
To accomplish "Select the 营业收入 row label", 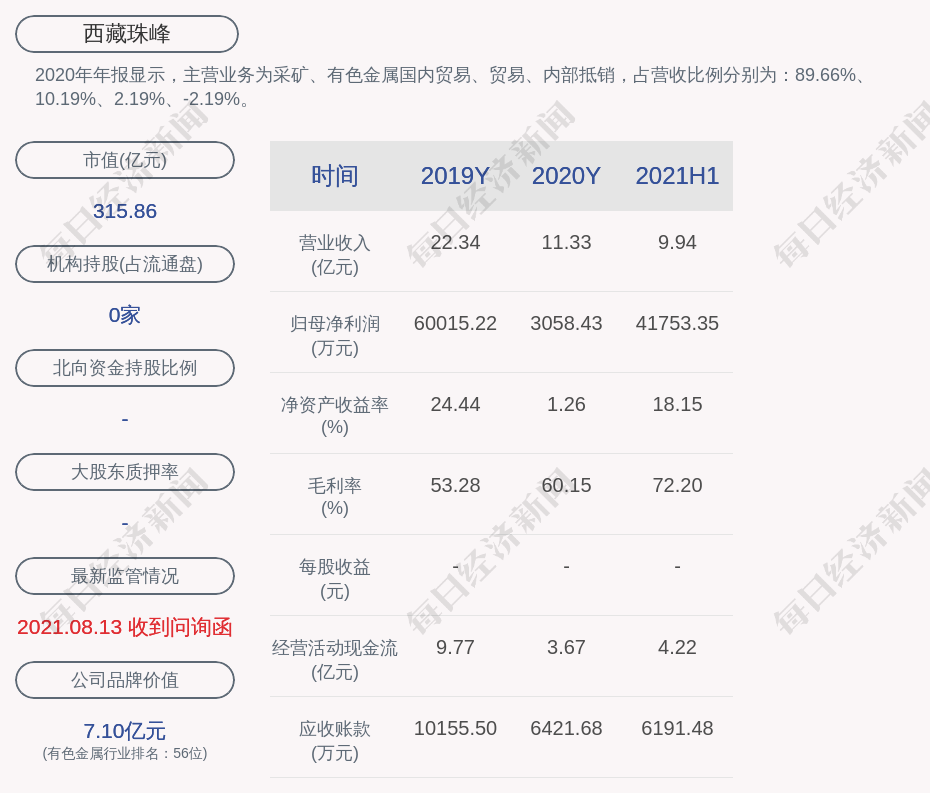I will coord(335,254).
